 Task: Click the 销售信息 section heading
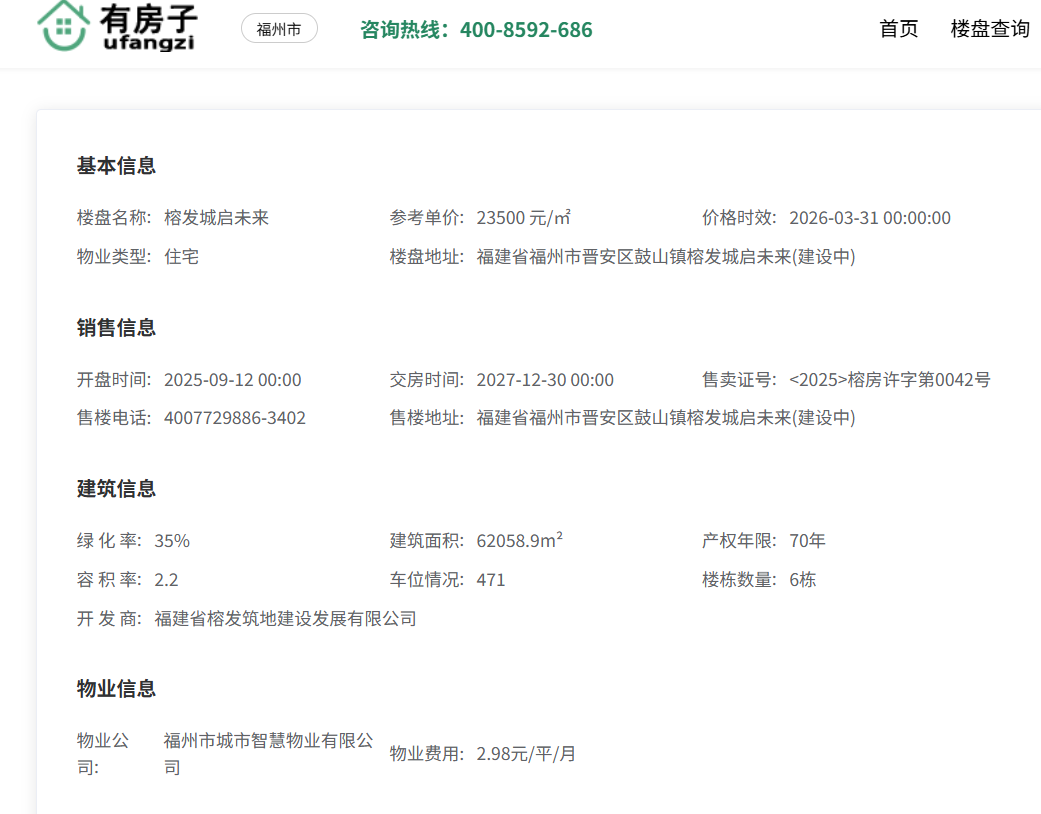pyautogui.click(x=116, y=328)
